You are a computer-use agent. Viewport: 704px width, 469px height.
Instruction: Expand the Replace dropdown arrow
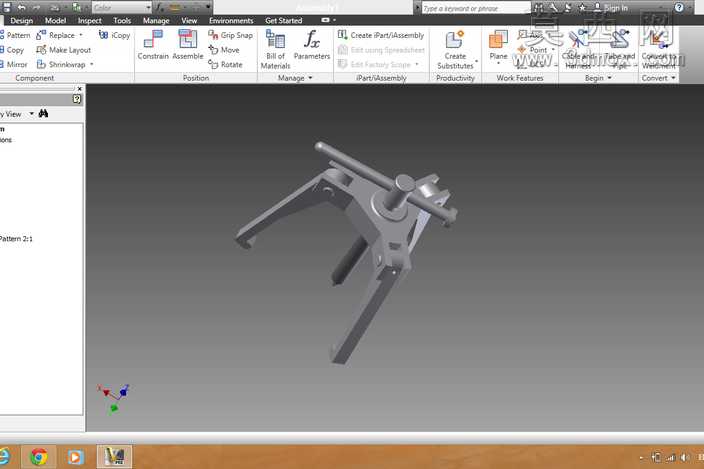[81, 35]
